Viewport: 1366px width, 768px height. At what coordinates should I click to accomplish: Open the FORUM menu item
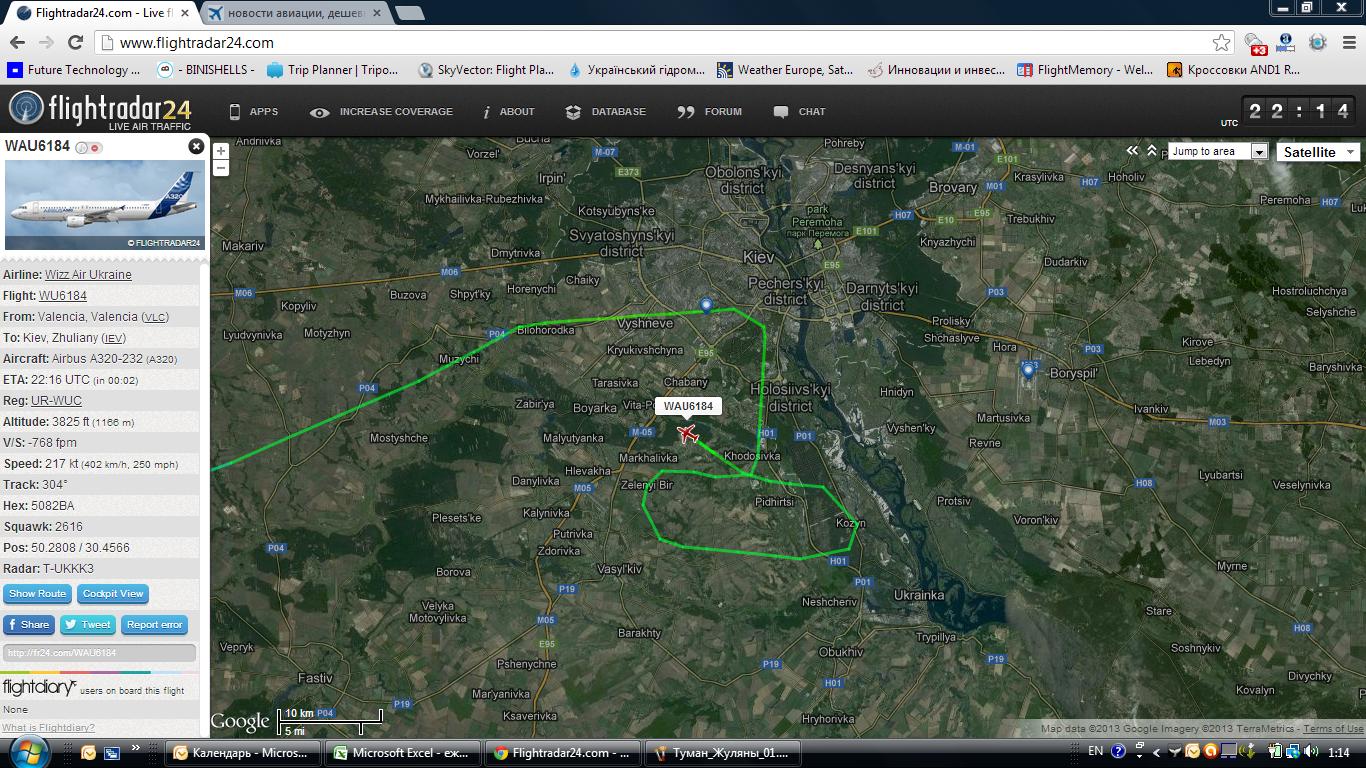(x=710, y=112)
